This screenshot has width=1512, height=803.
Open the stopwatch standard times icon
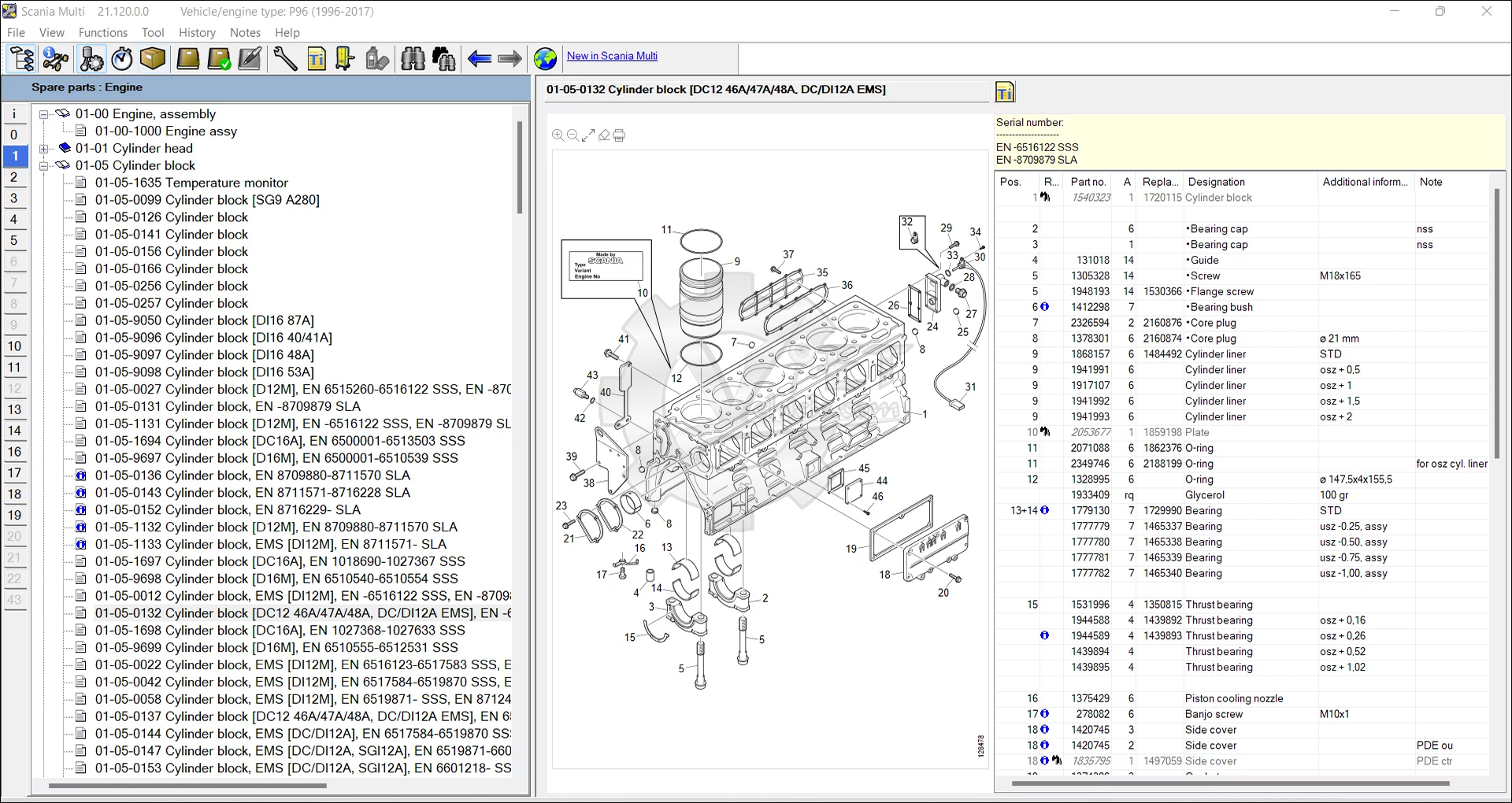click(122, 59)
